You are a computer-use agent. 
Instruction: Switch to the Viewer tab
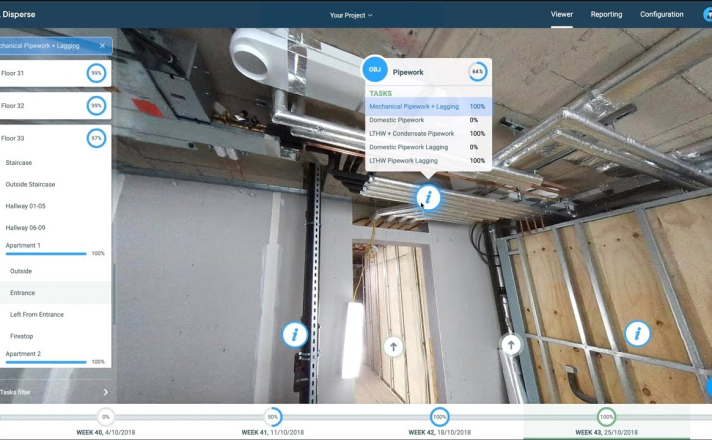coord(562,14)
